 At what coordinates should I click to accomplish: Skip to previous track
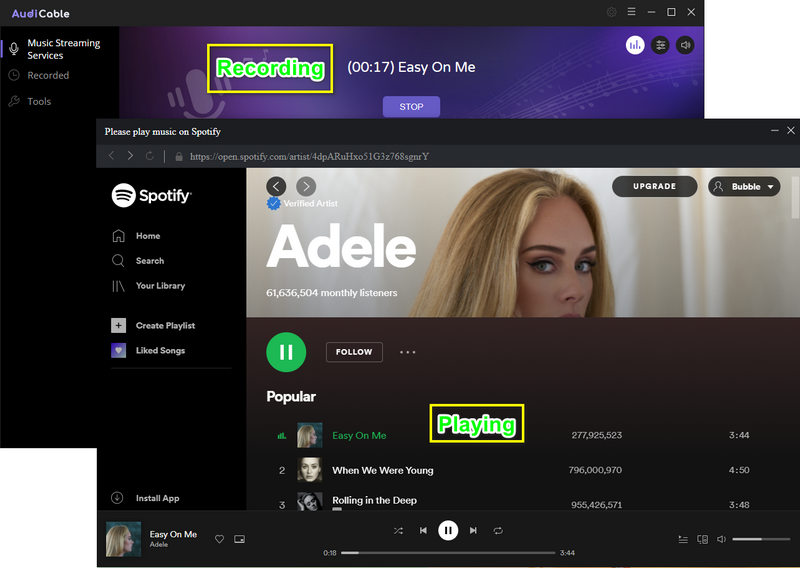click(423, 531)
